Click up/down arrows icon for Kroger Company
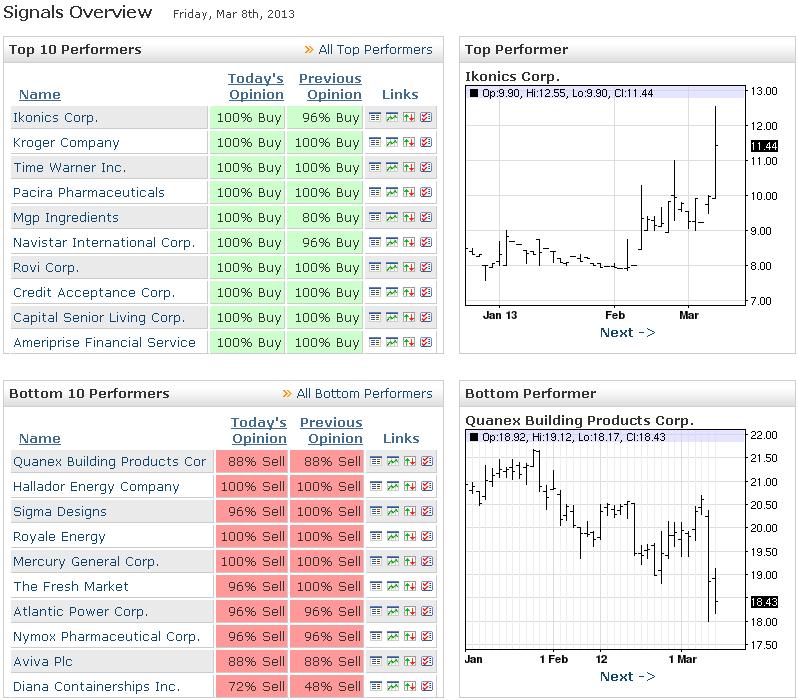 click(x=409, y=143)
